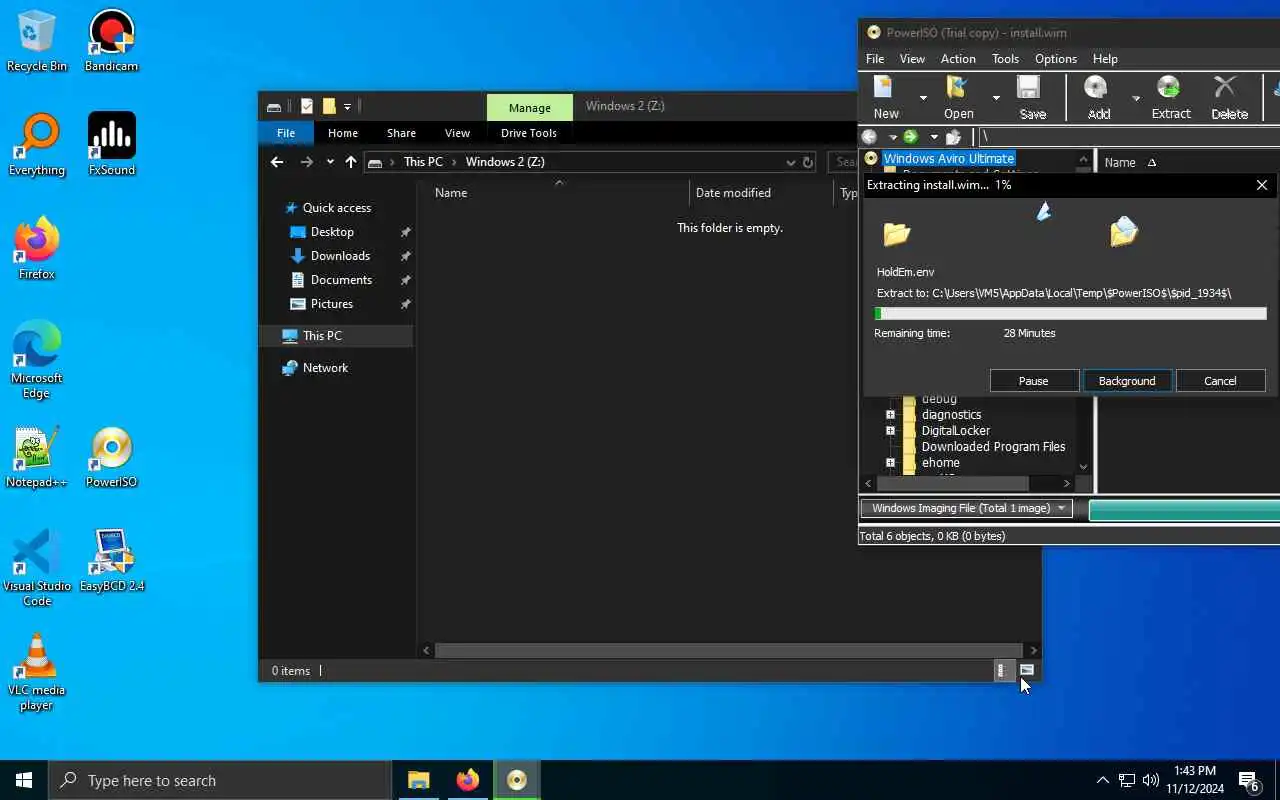Select Windows Aviro Ultimate root tree node
This screenshot has width=1280, height=800.
coord(949,158)
